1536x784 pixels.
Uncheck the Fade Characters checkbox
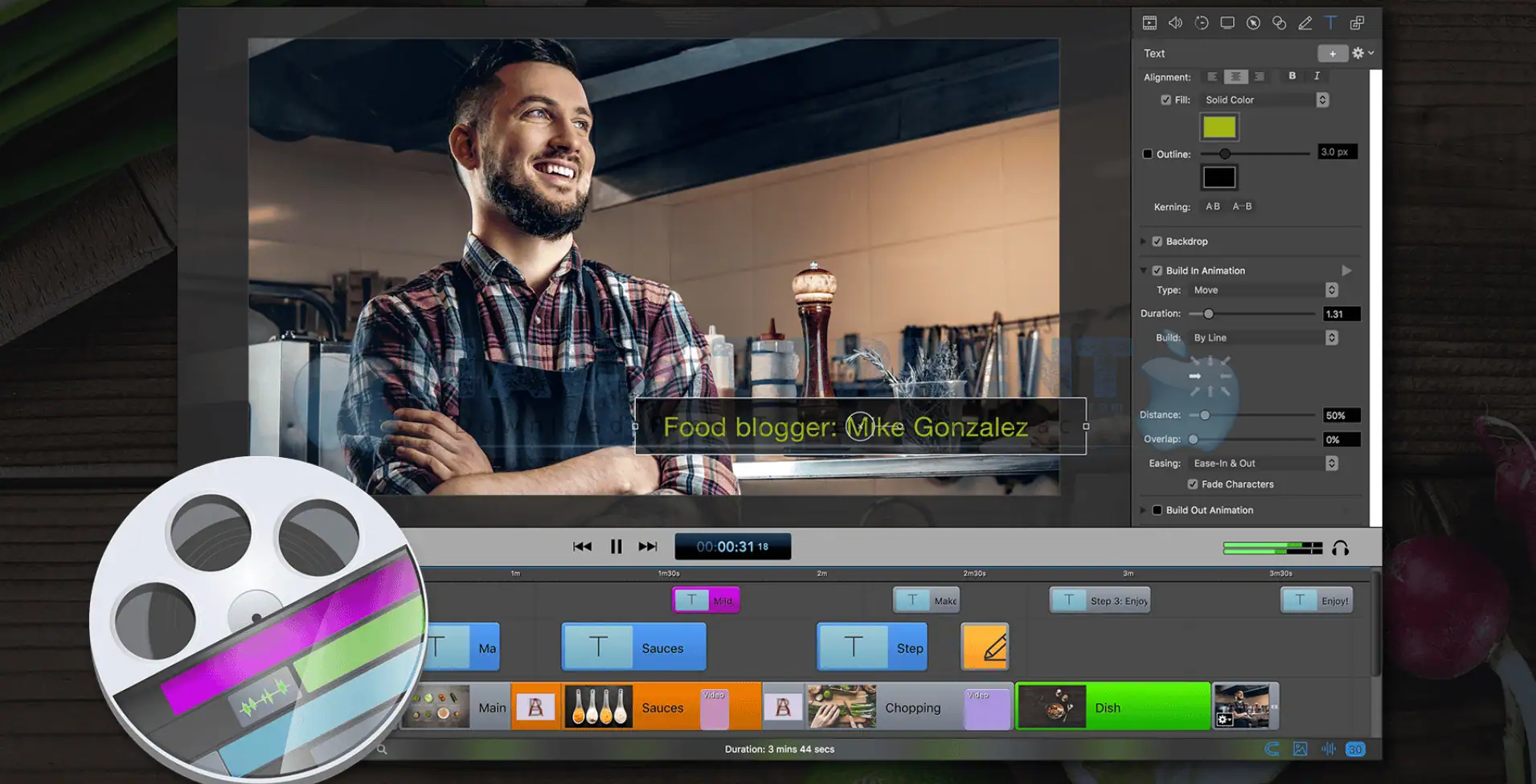click(x=1193, y=484)
